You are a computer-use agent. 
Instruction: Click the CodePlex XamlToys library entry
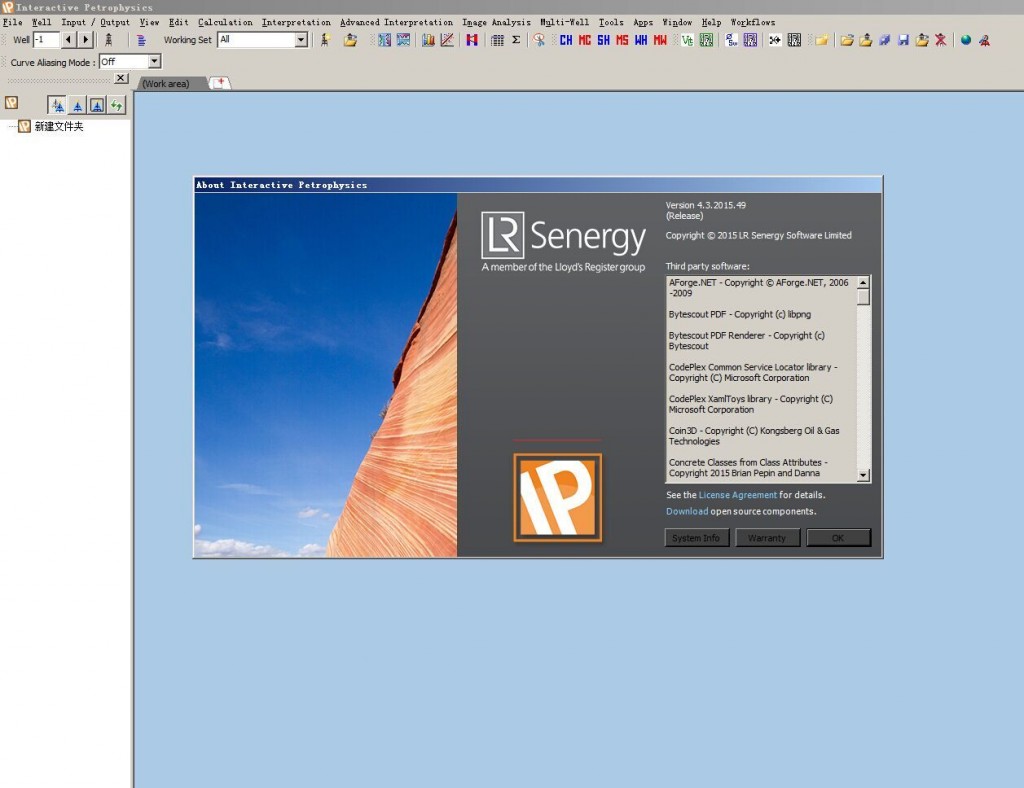pyautogui.click(x=750, y=404)
